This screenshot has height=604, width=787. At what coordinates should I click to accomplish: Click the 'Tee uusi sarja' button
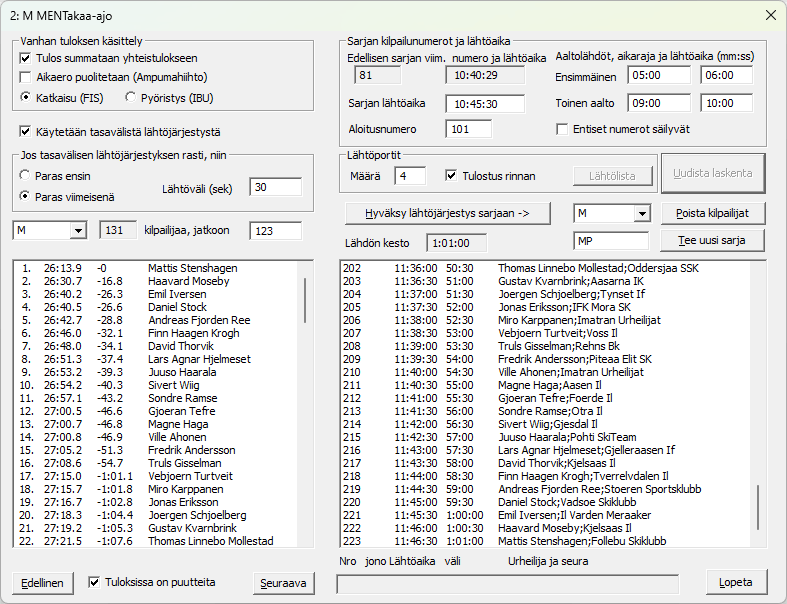[713, 240]
